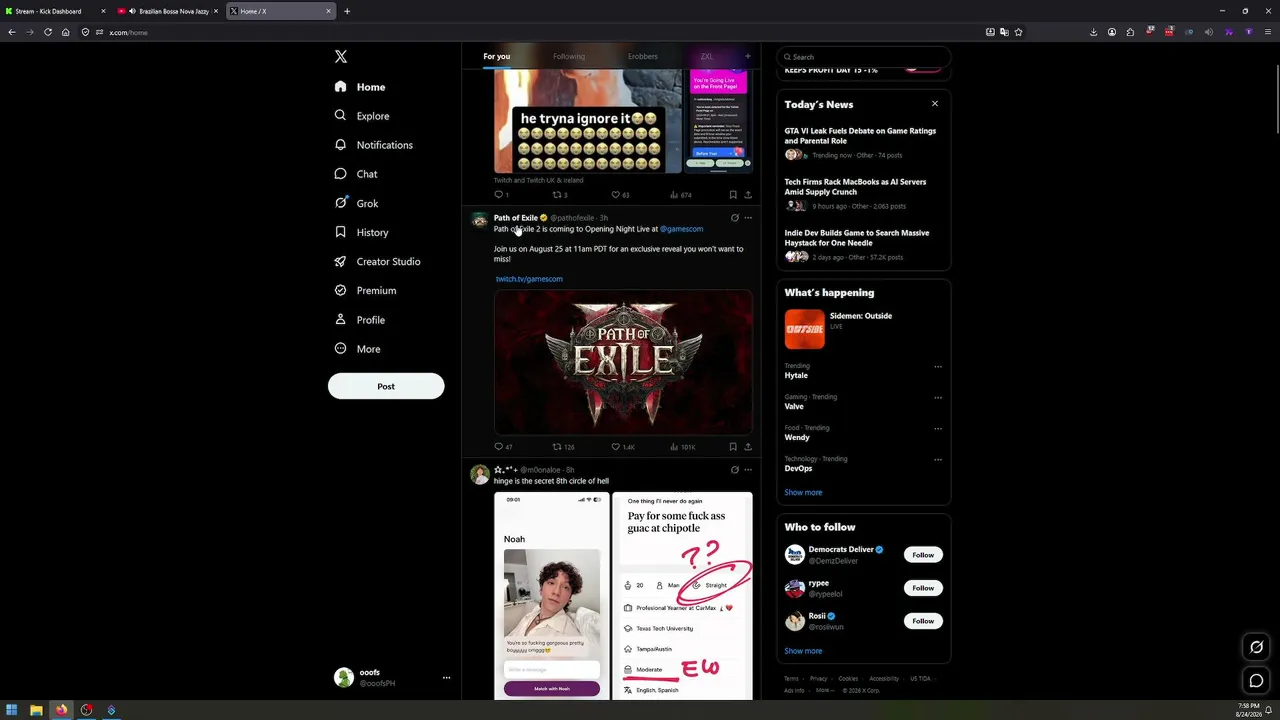The height and width of the screenshot is (720, 1280).
Task: Open options for DevOps trend
Action: [x=938, y=460]
